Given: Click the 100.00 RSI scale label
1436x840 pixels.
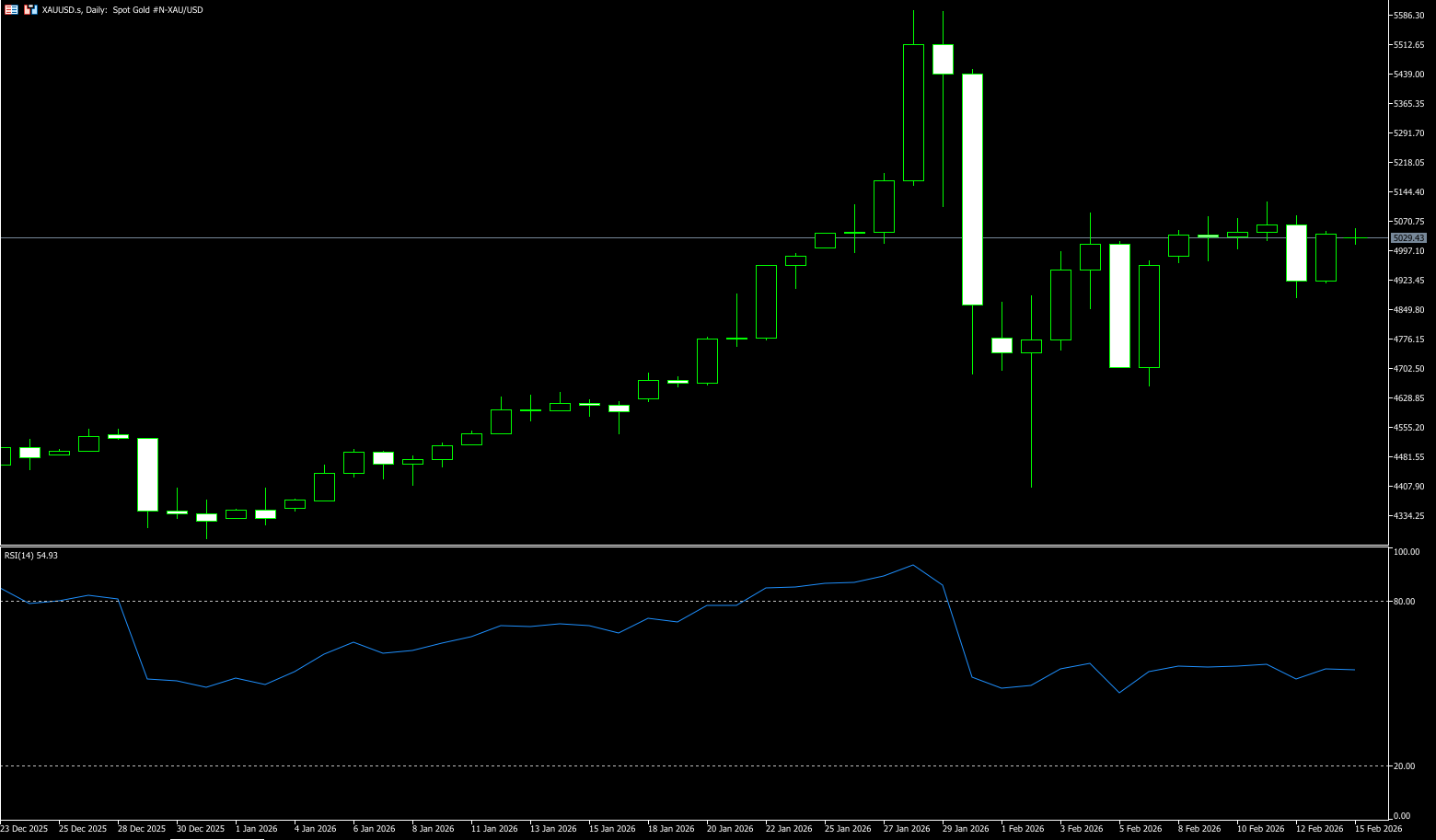Looking at the screenshot, I should [1407, 552].
